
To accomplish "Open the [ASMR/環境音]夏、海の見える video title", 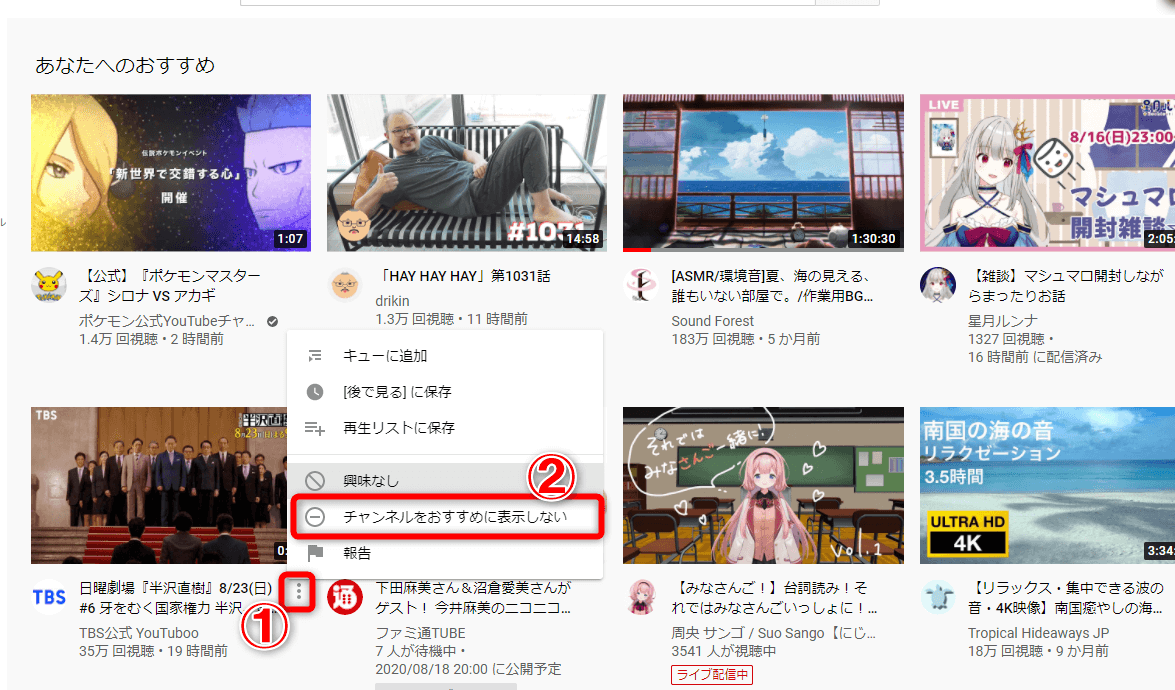I will (772, 286).
